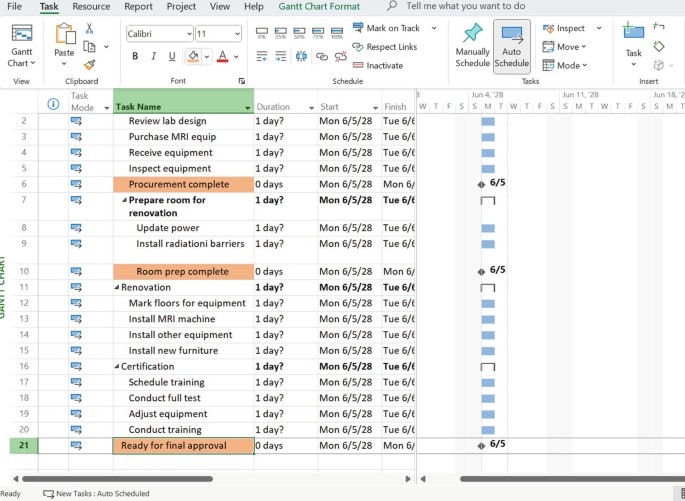685x501 pixels.
Task: Click the orange background color fill swatch
Action: pyautogui.click(x=194, y=56)
